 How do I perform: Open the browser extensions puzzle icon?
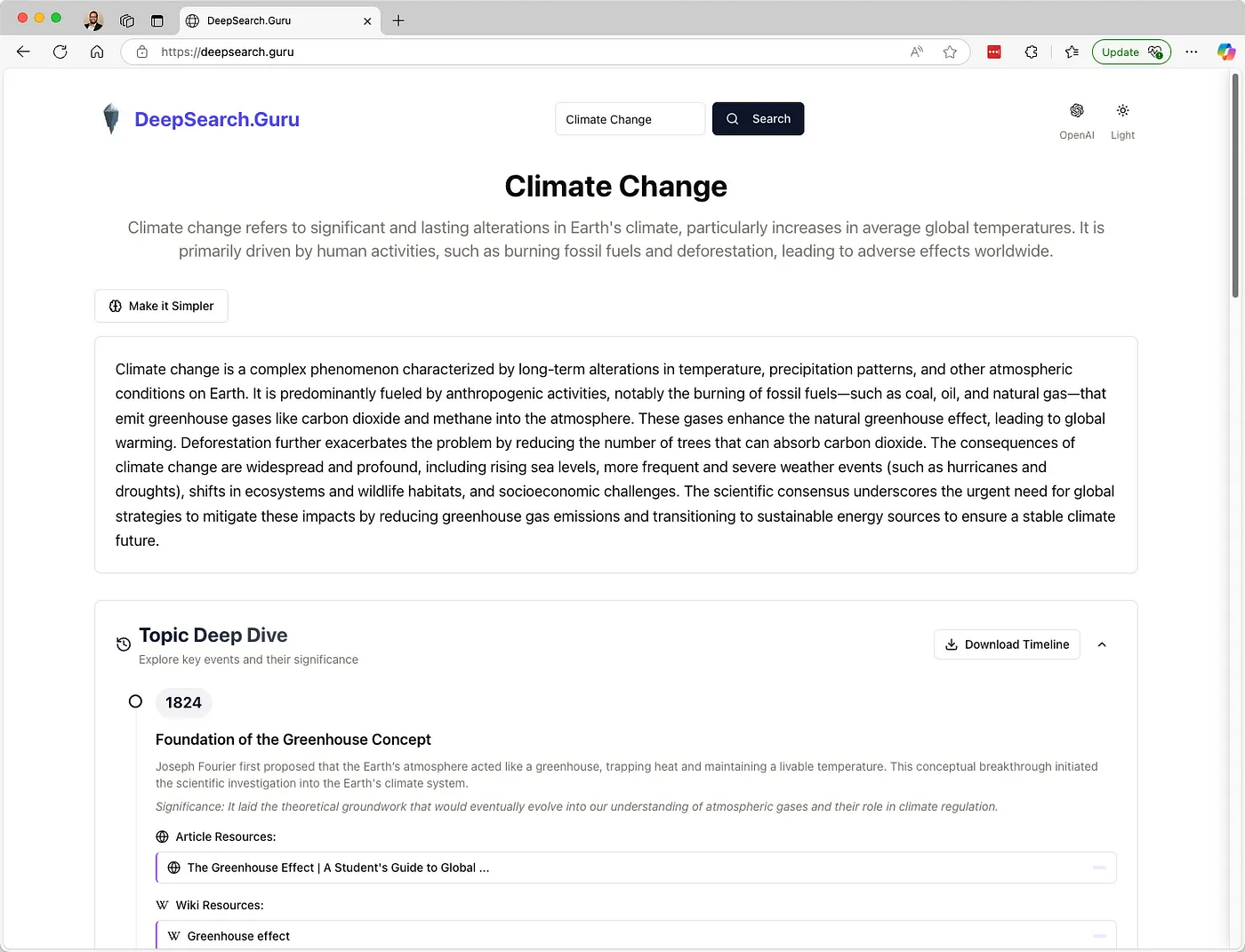[x=1031, y=52]
